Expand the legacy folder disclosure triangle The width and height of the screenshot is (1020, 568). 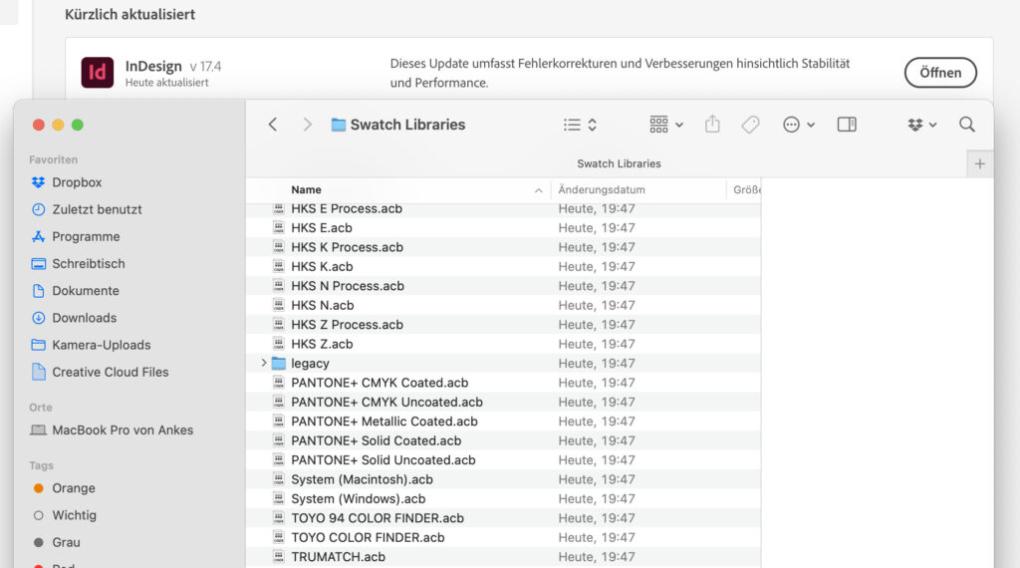point(264,363)
